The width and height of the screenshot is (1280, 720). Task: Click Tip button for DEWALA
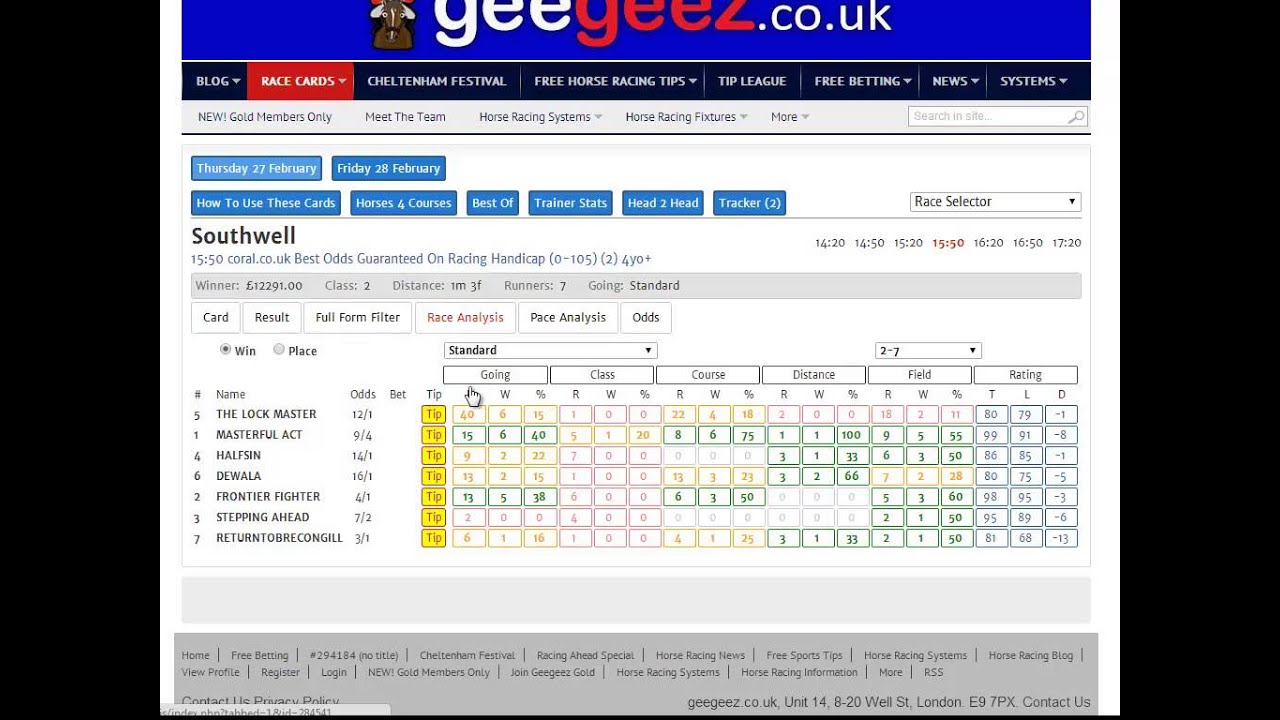tap(433, 476)
